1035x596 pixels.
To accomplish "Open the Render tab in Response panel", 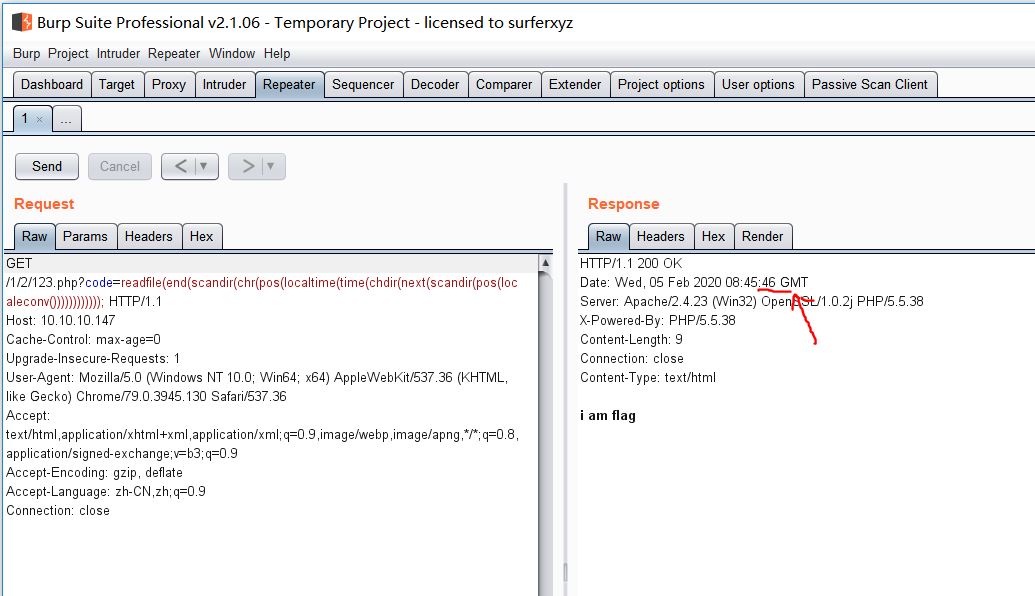I will coord(762,236).
